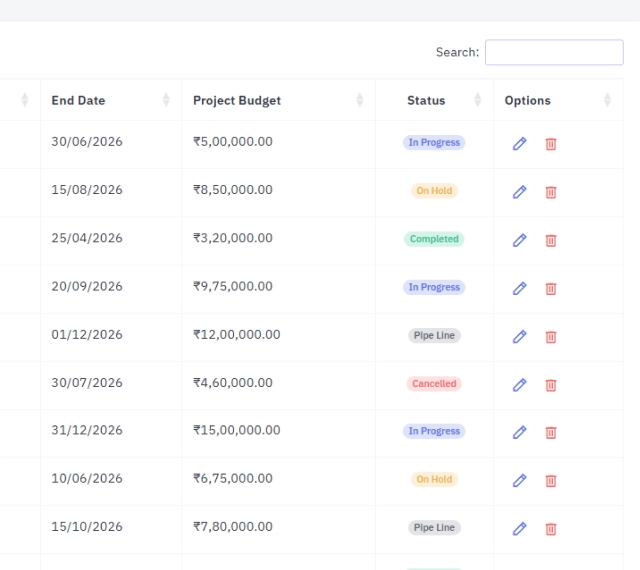Screen dimensions: 640x570
Task: Edit project with ₹12,00,000.00 budget
Action: click(520, 336)
